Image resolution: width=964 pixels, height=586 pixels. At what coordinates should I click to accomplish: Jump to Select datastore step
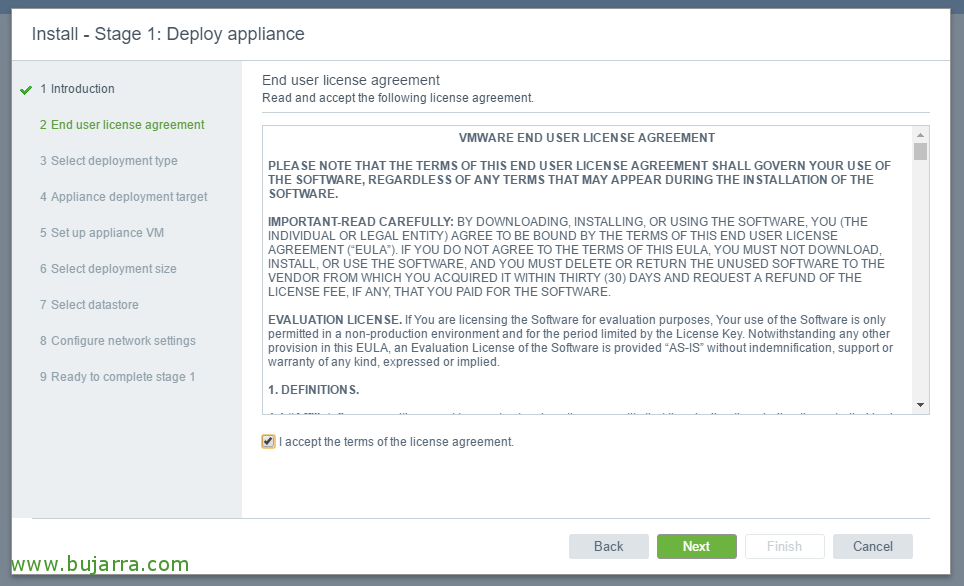point(89,304)
